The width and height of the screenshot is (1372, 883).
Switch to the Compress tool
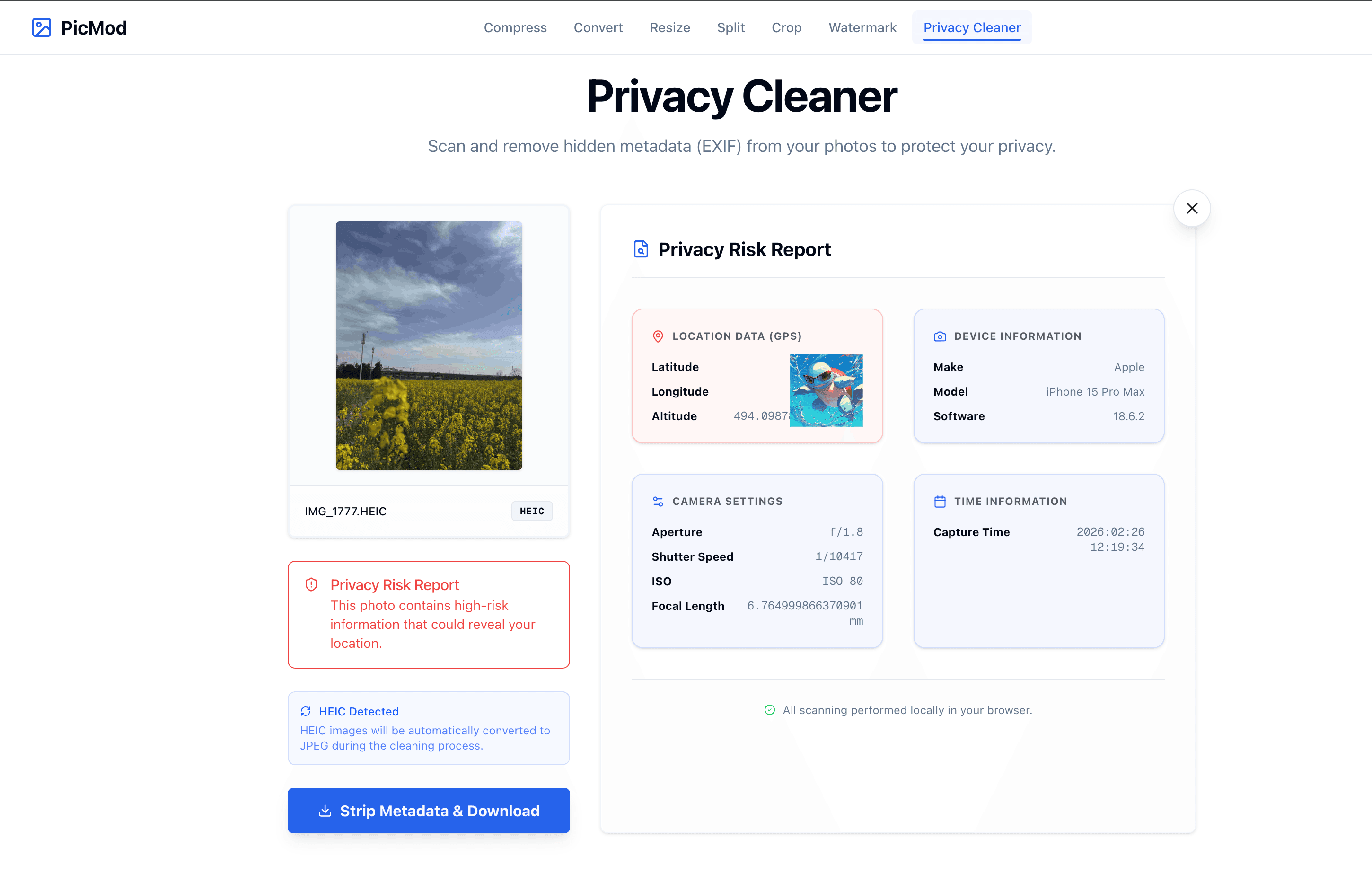click(x=515, y=27)
